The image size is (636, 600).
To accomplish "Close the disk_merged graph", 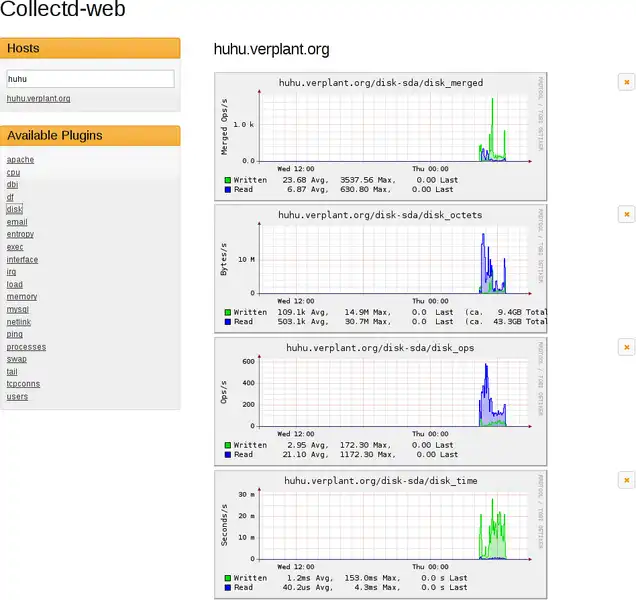I will coord(626,82).
